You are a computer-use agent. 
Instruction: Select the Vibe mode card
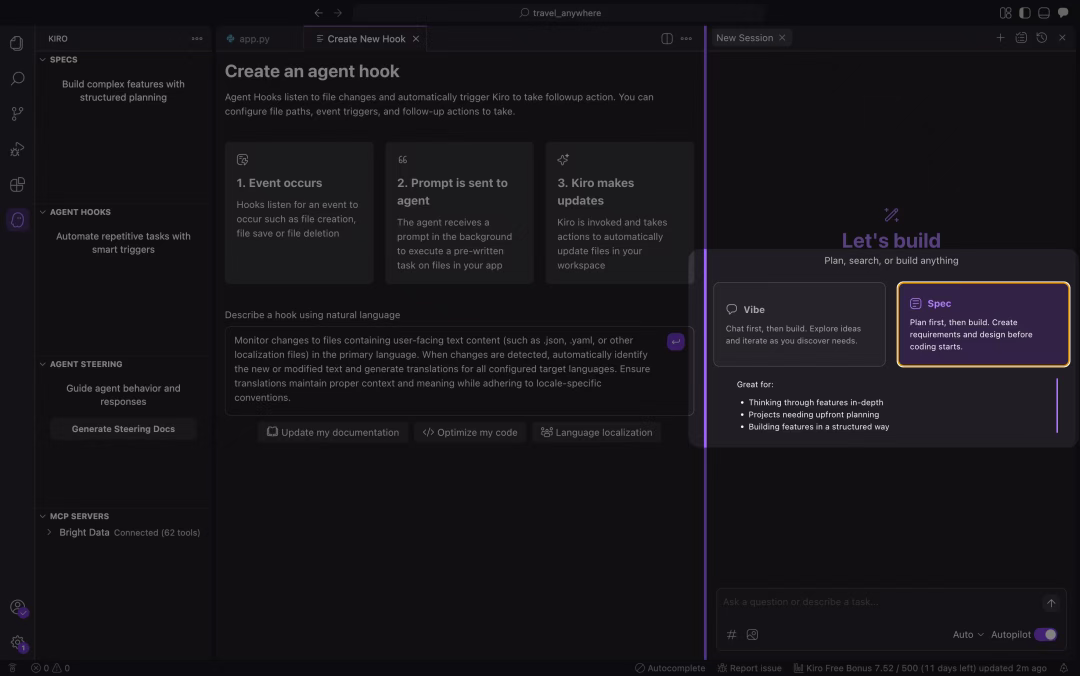pos(799,325)
